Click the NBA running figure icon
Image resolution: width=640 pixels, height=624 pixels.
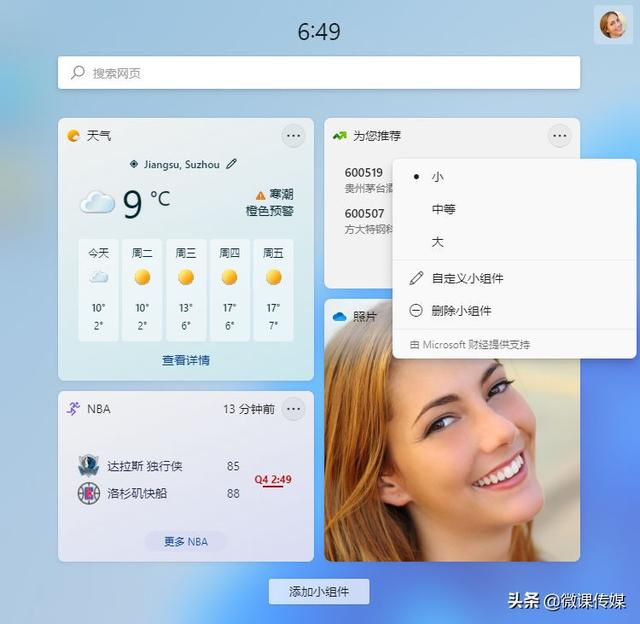[73, 409]
